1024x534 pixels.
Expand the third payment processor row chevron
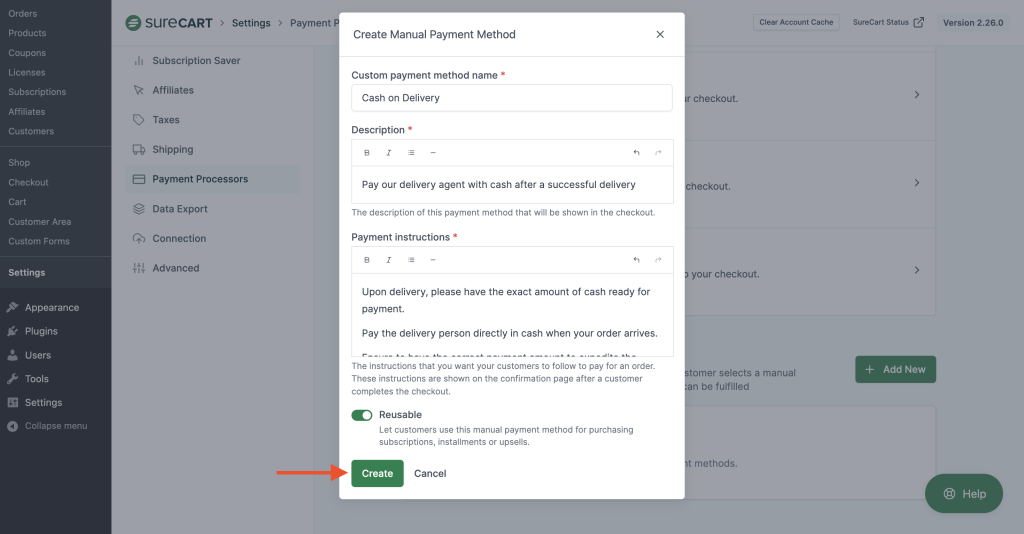[x=917, y=270]
